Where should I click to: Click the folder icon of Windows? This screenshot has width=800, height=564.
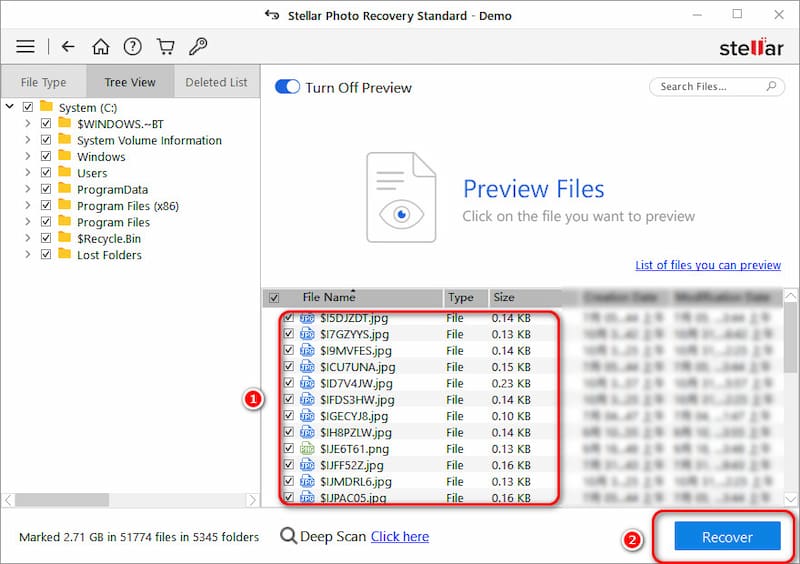[64, 155]
